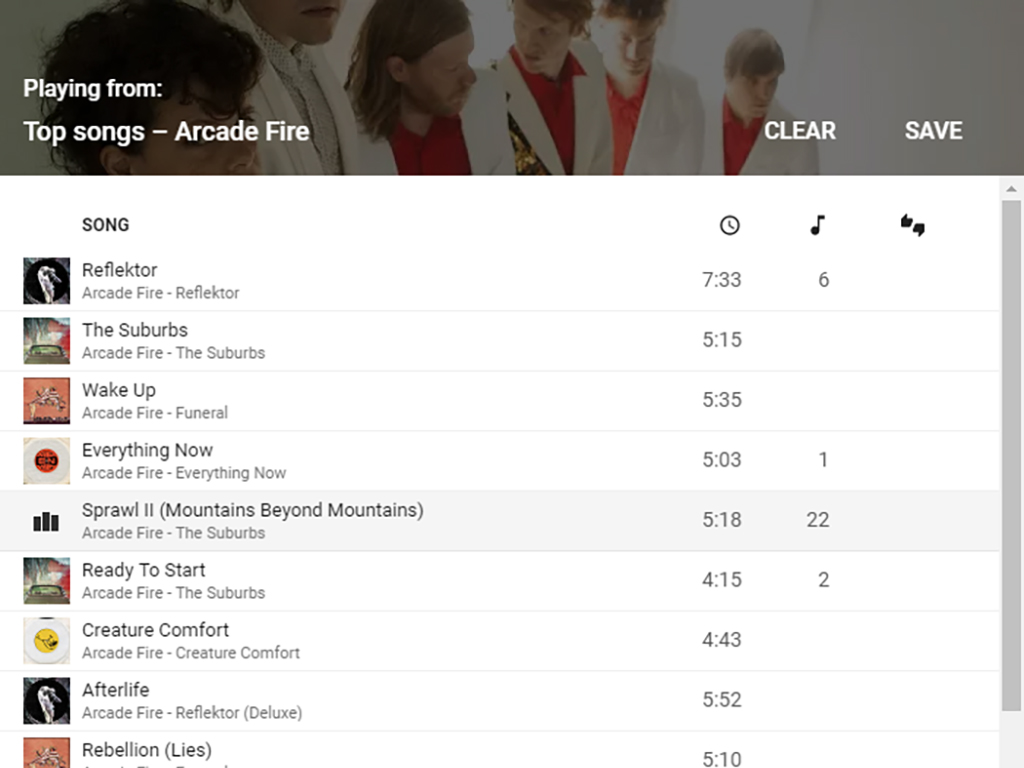The height and width of the screenshot is (768, 1024).
Task: Click the SAVE playlist button
Action: click(x=933, y=131)
